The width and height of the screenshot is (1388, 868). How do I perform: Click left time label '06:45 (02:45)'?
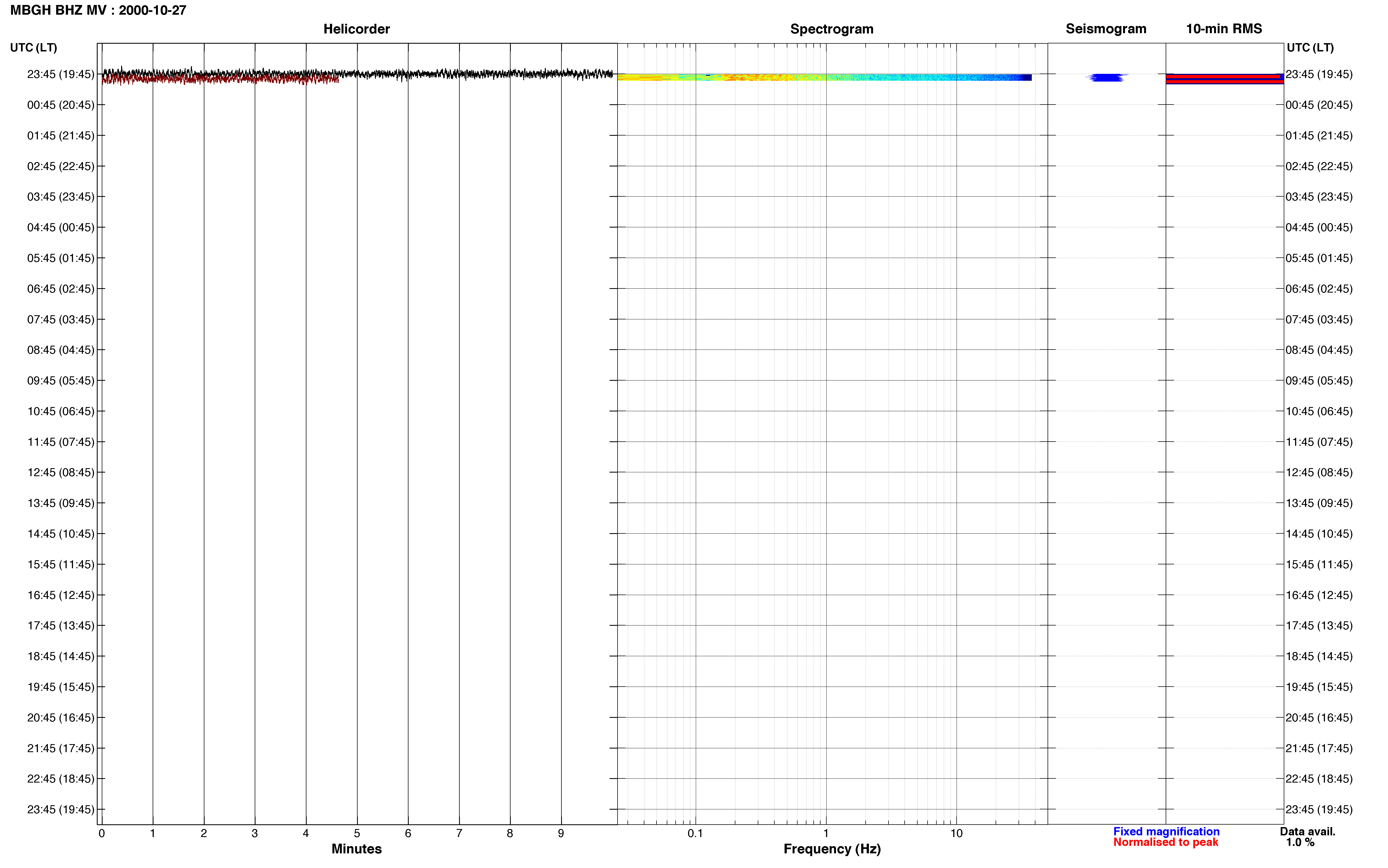coord(61,289)
